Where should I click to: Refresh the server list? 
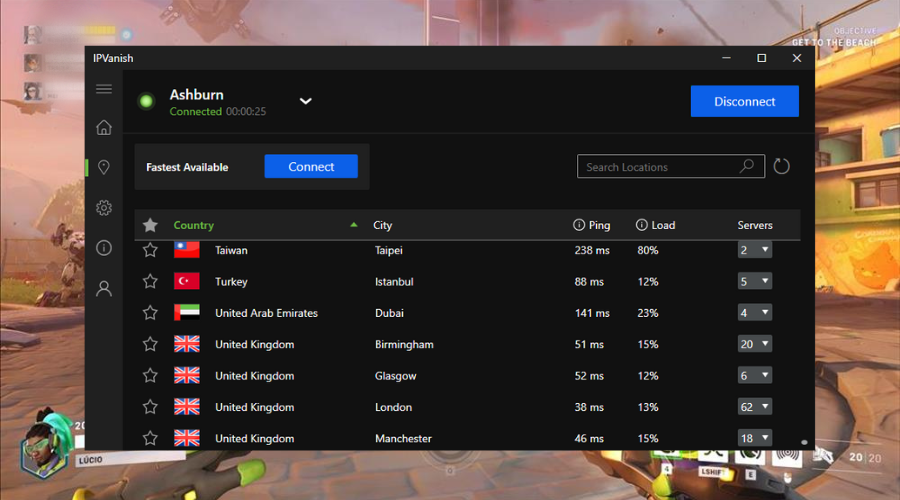point(781,166)
